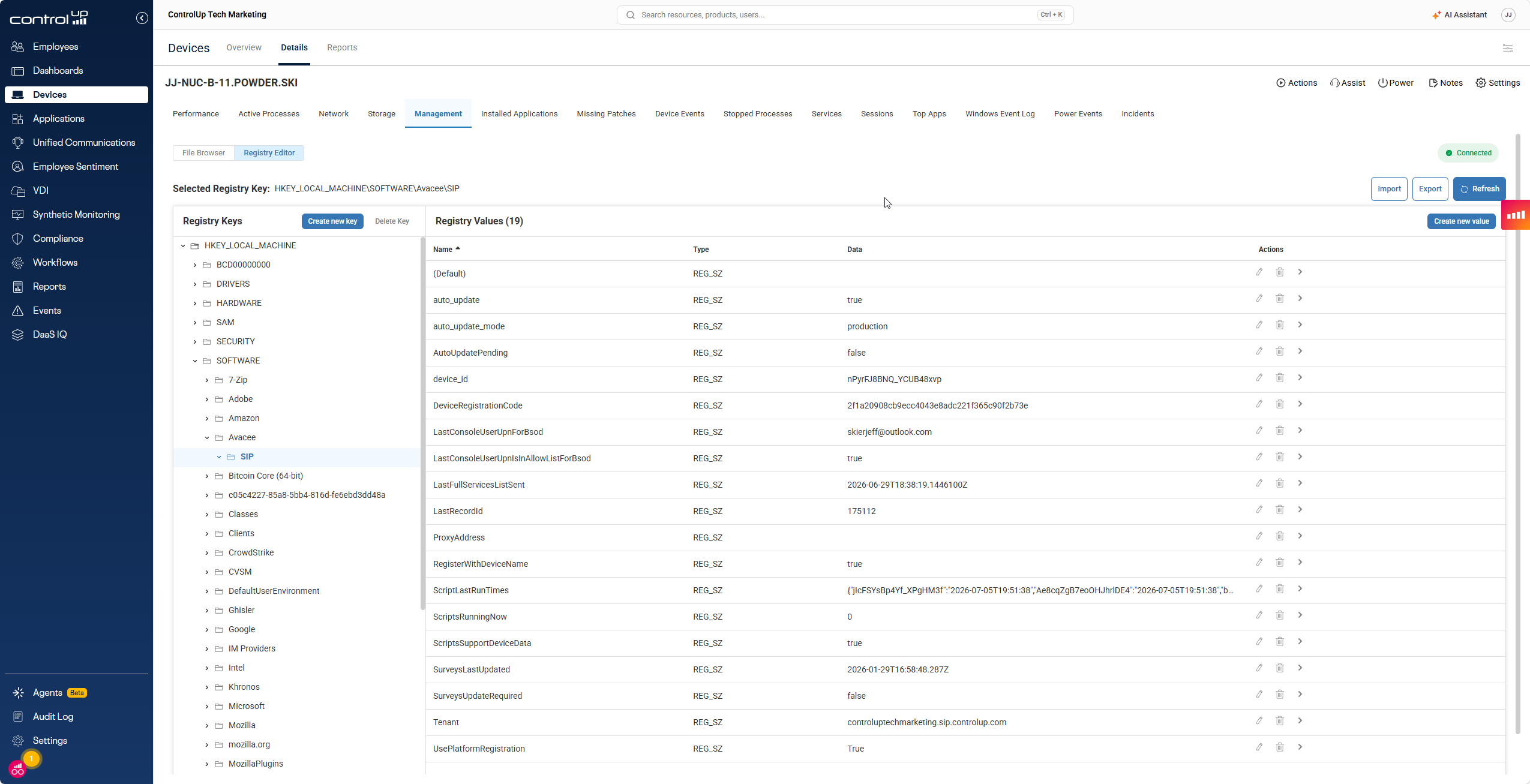Expand the HARDWARE key

click(x=194, y=303)
